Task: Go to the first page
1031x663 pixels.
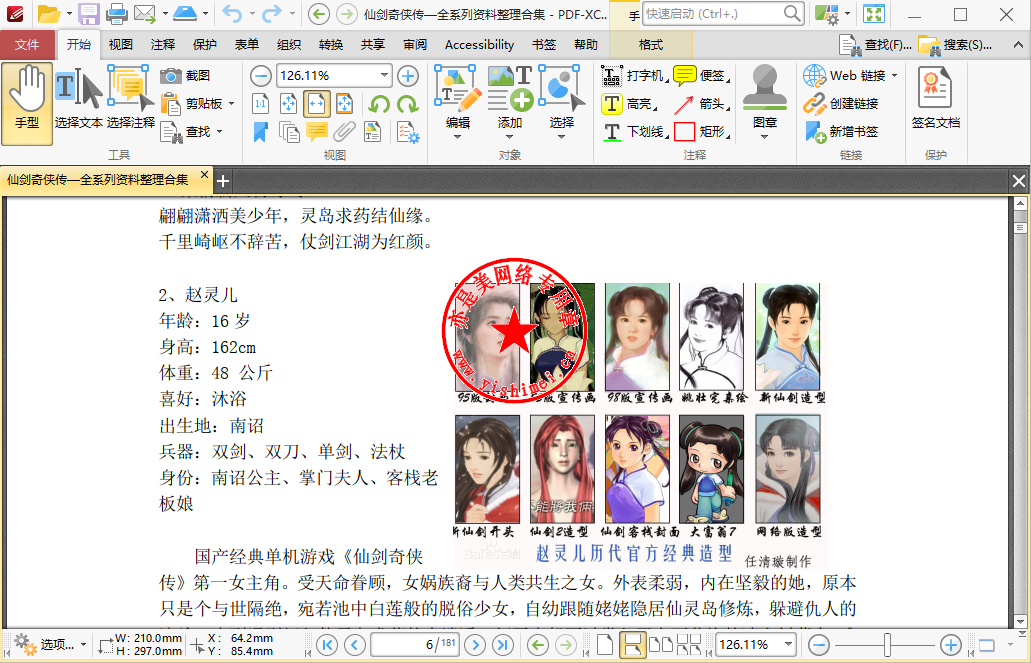Action: (x=327, y=645)
